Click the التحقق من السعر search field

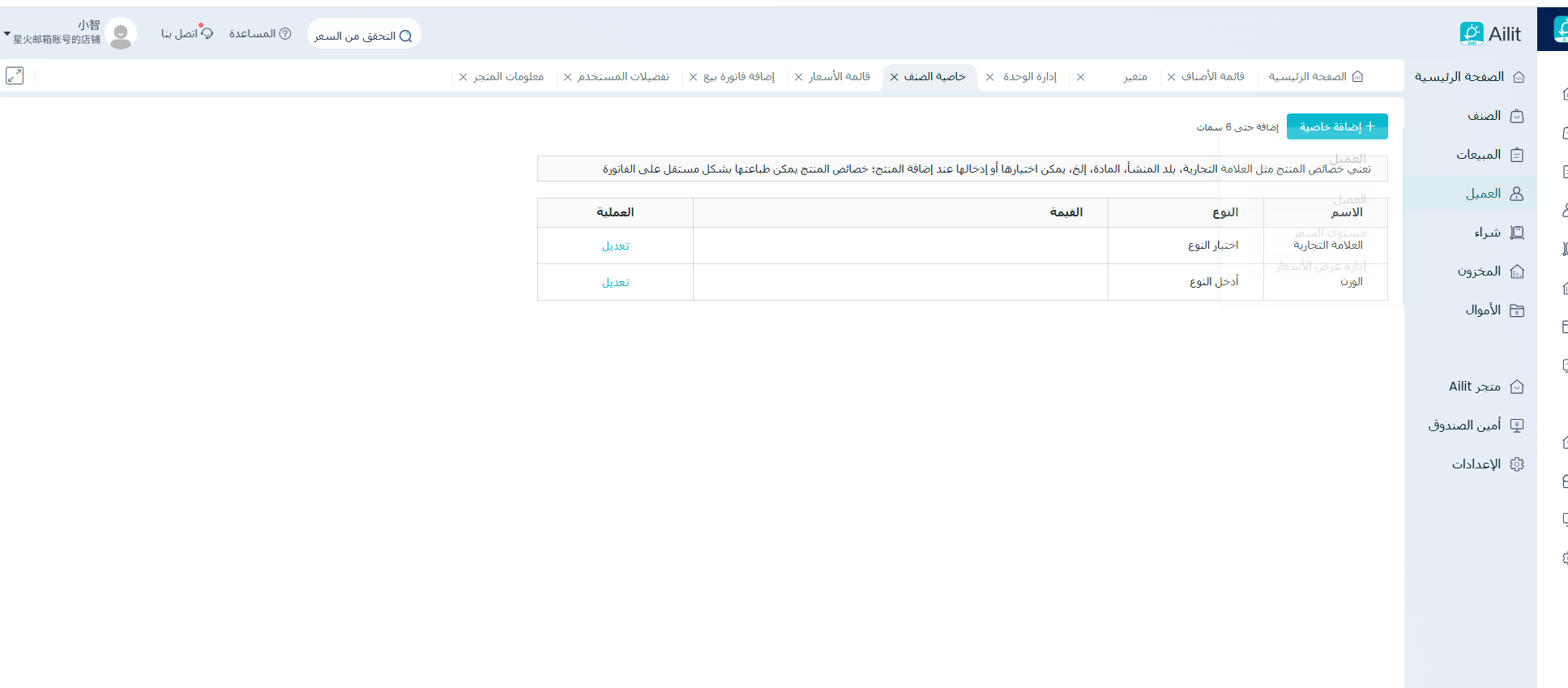pos(363,36)
